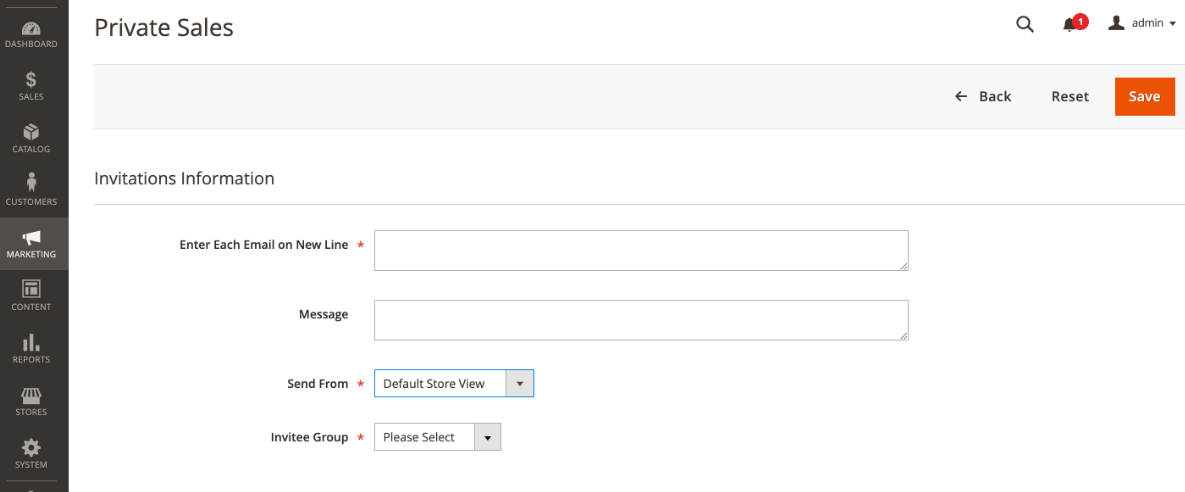The image size is (1185, 492).
Task: Open the Invitee Group Please Select dropdown
Action: [x=438, y=437]
